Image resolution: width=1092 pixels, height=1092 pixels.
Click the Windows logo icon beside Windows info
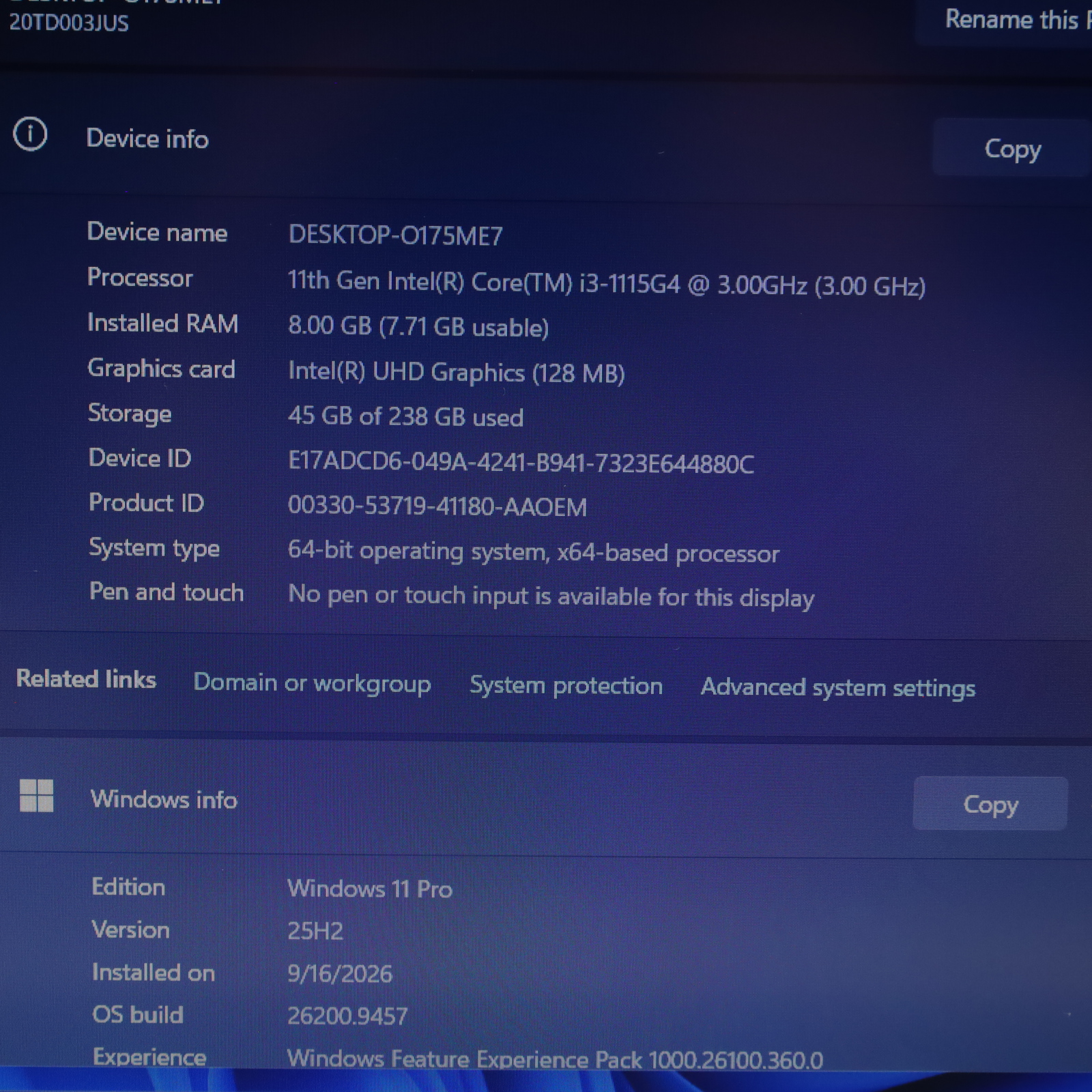point(36,796)
